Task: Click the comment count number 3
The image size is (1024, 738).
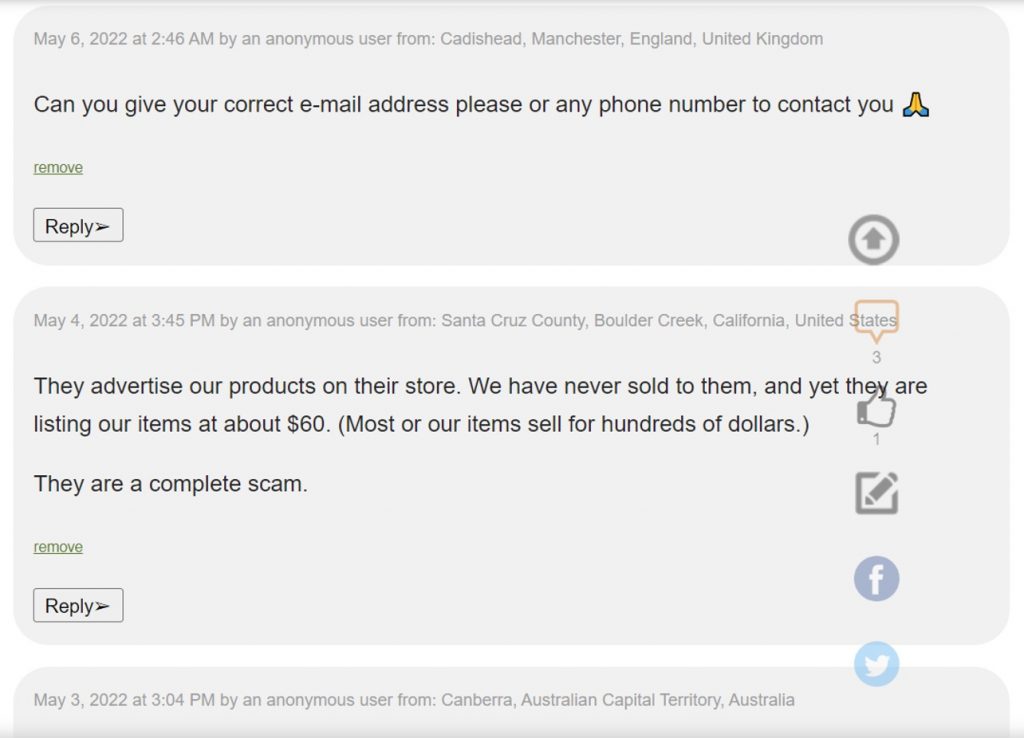Action: point(876,357)
